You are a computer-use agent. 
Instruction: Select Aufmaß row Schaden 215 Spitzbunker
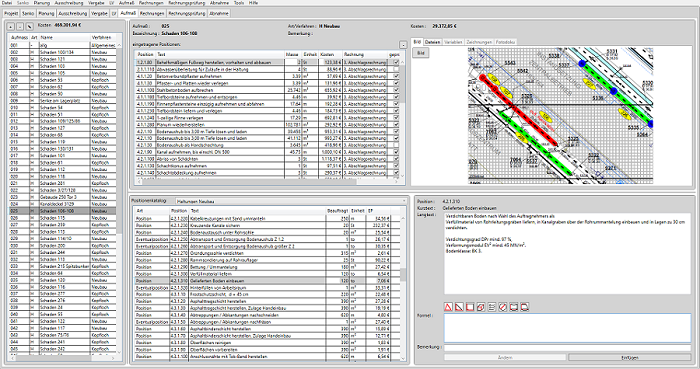click(x=63, y=266)
